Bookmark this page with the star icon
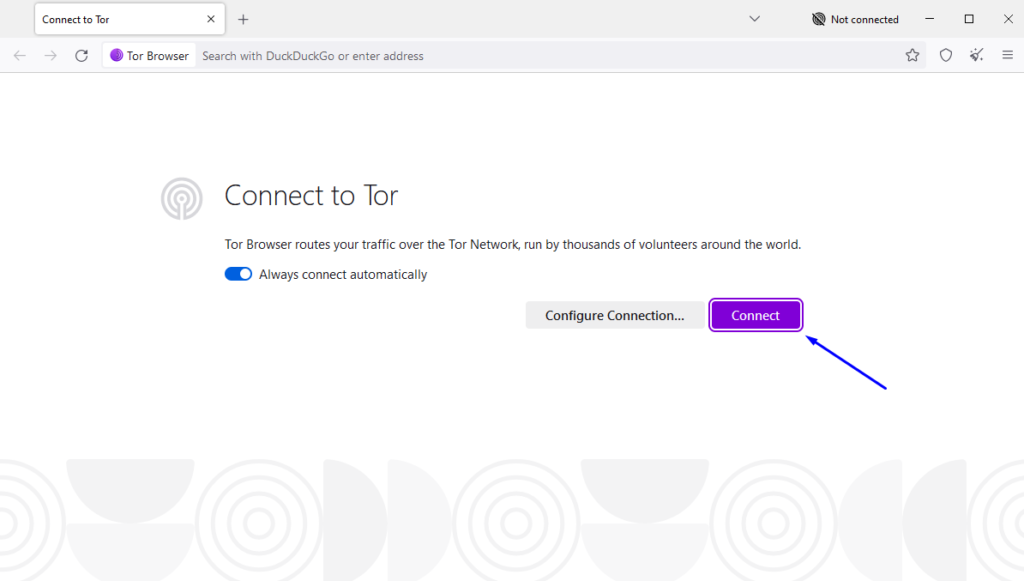 [912, 55]
